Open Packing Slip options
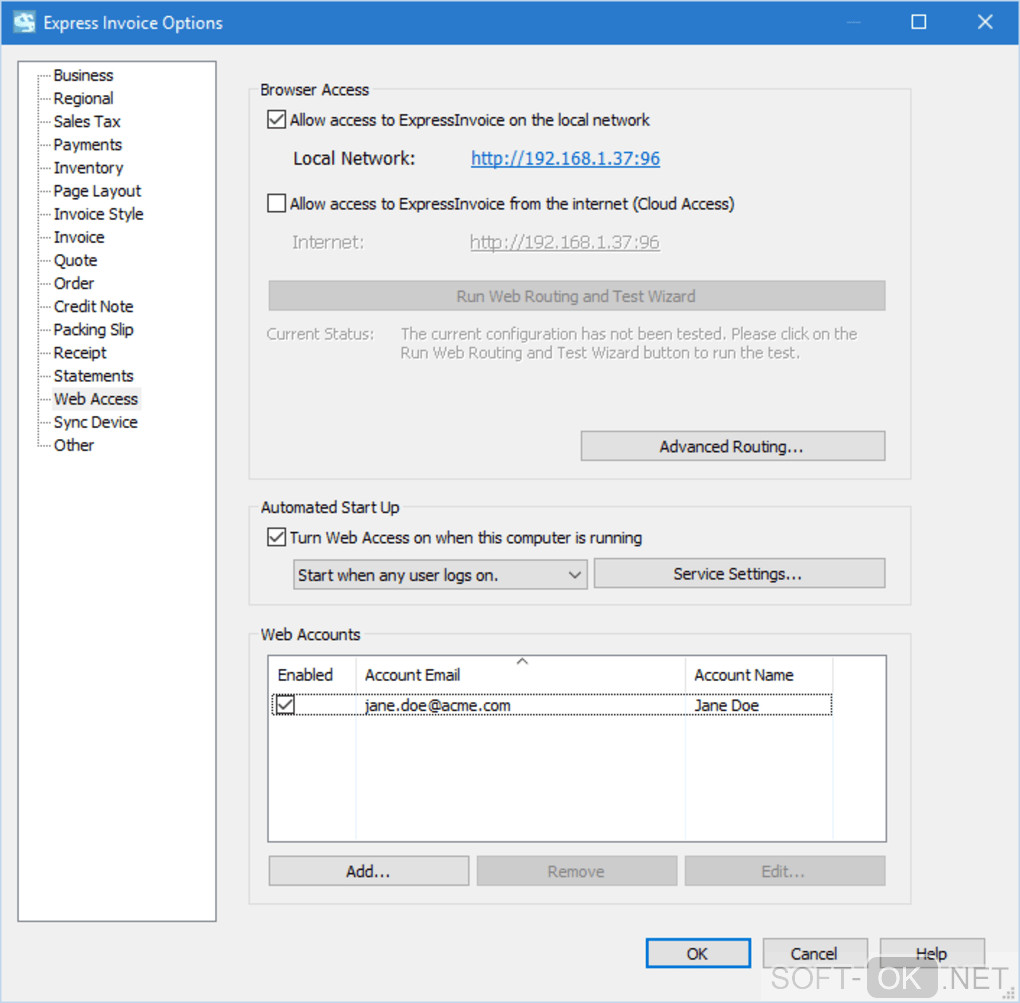Screen dimensions: 1020x1003 point(93,329)
